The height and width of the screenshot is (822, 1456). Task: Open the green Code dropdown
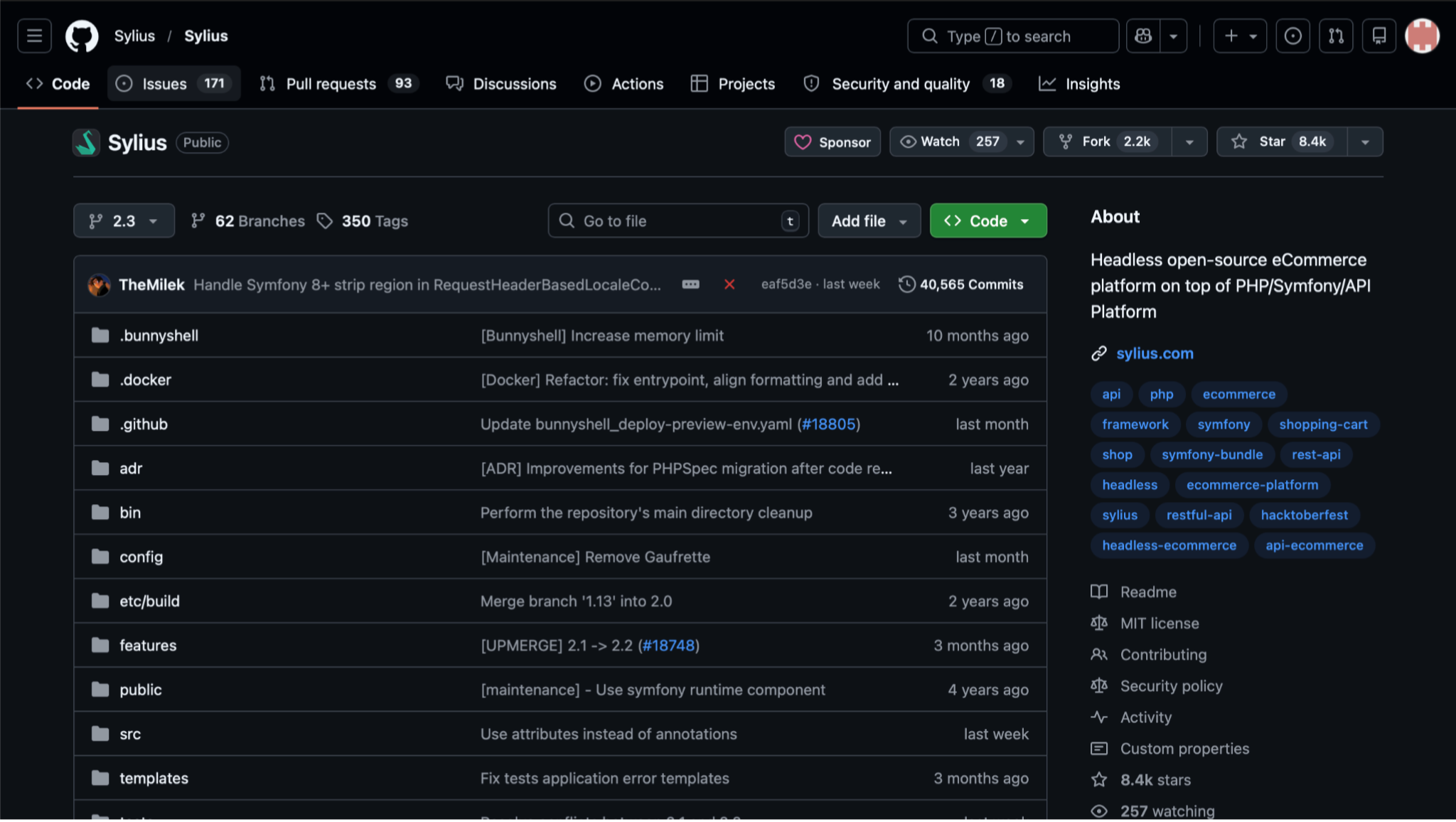[987, 220]
